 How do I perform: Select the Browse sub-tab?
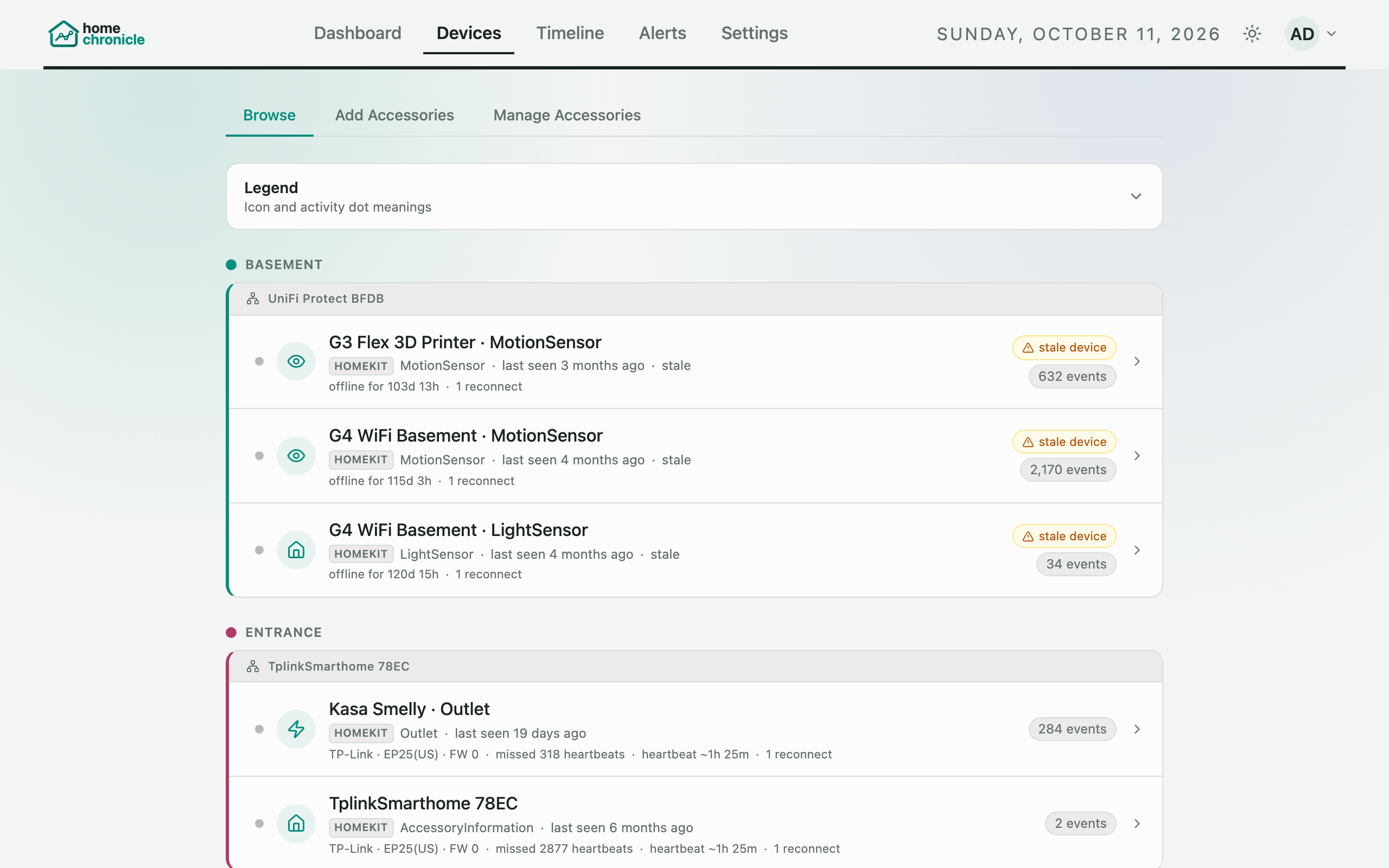[x=269, y=116]
